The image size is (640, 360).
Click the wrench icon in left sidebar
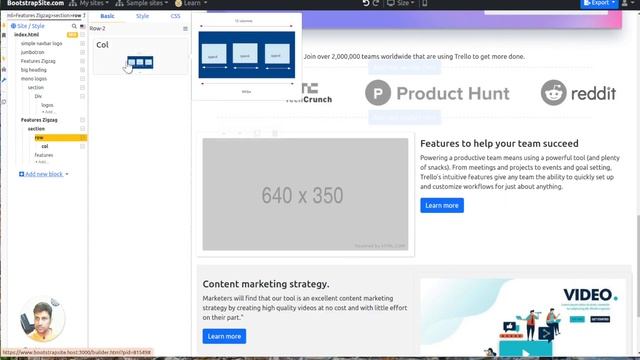(4, 80)
